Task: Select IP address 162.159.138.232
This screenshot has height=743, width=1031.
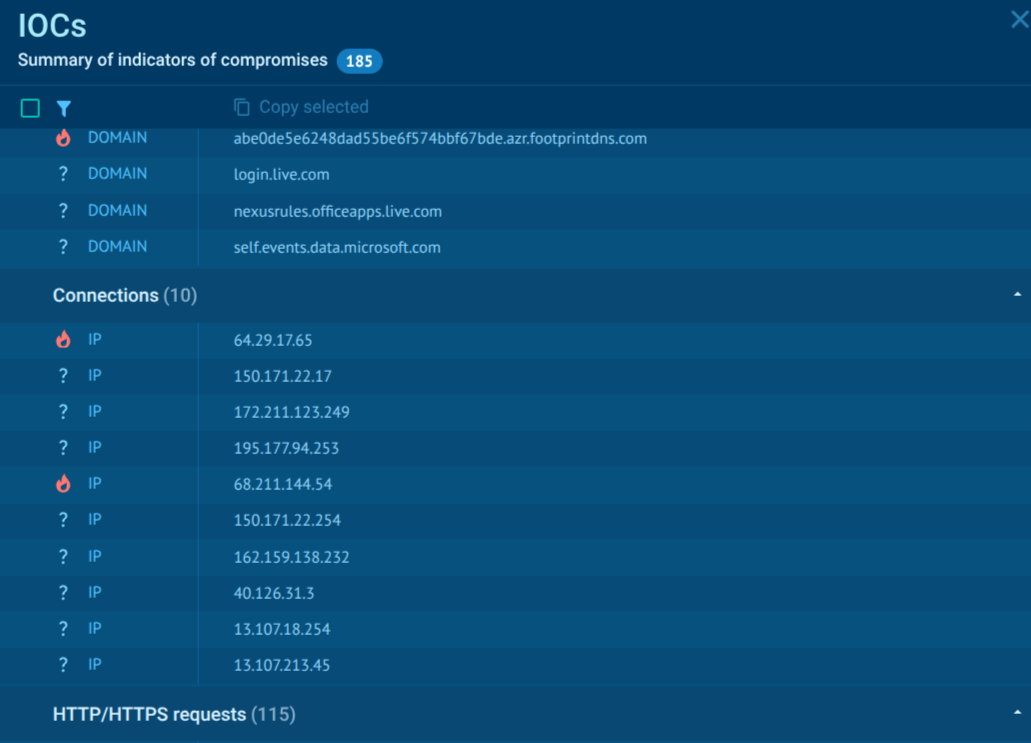Action: 291,558
